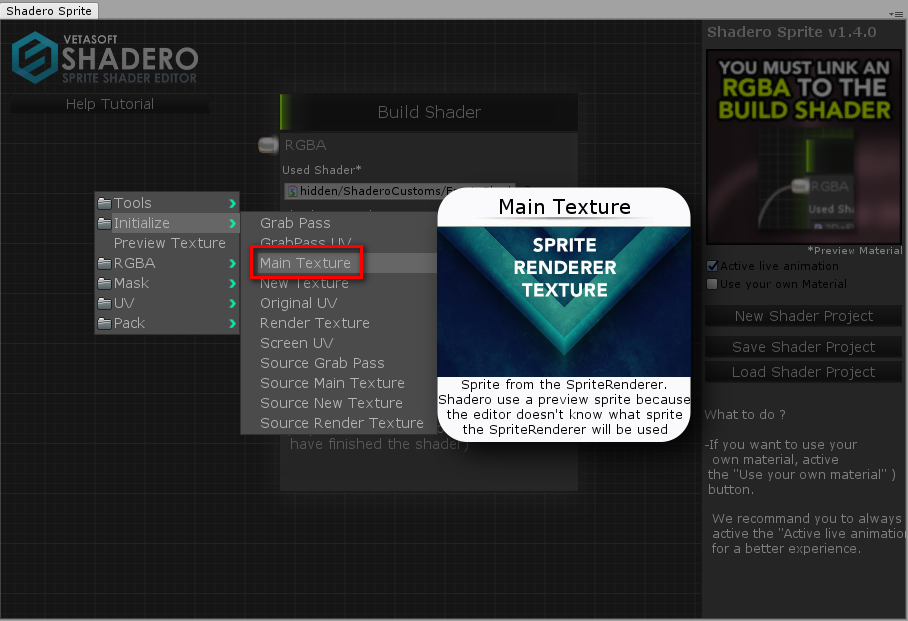The height and width of the screenshot is (621, 908).
Task: Expand the UV submenu arrow
Action: (232, 304)
